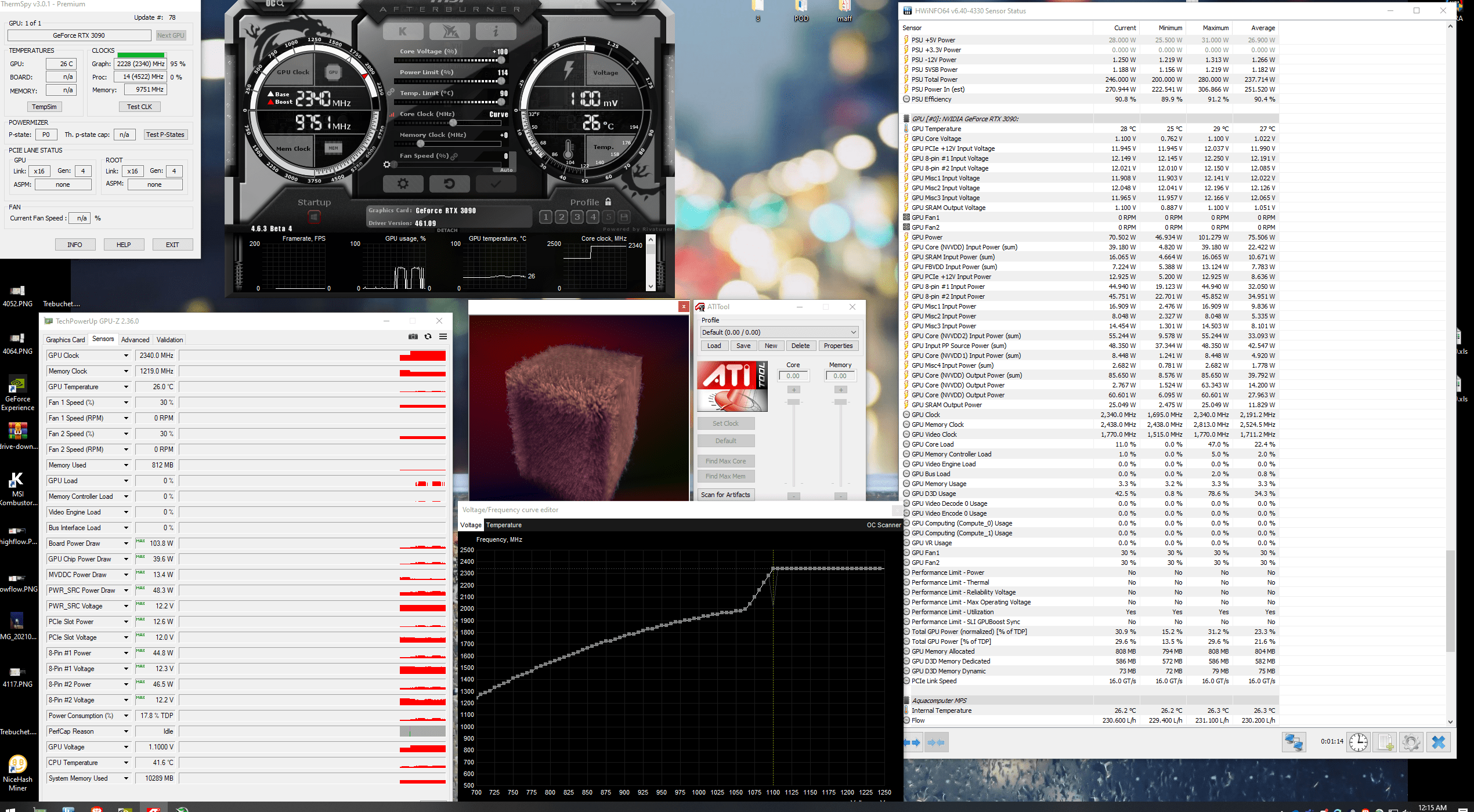1474x812 pixels.
Task: Click HWiNFO collapse columns arrows icon
Action: pos(936,742)
